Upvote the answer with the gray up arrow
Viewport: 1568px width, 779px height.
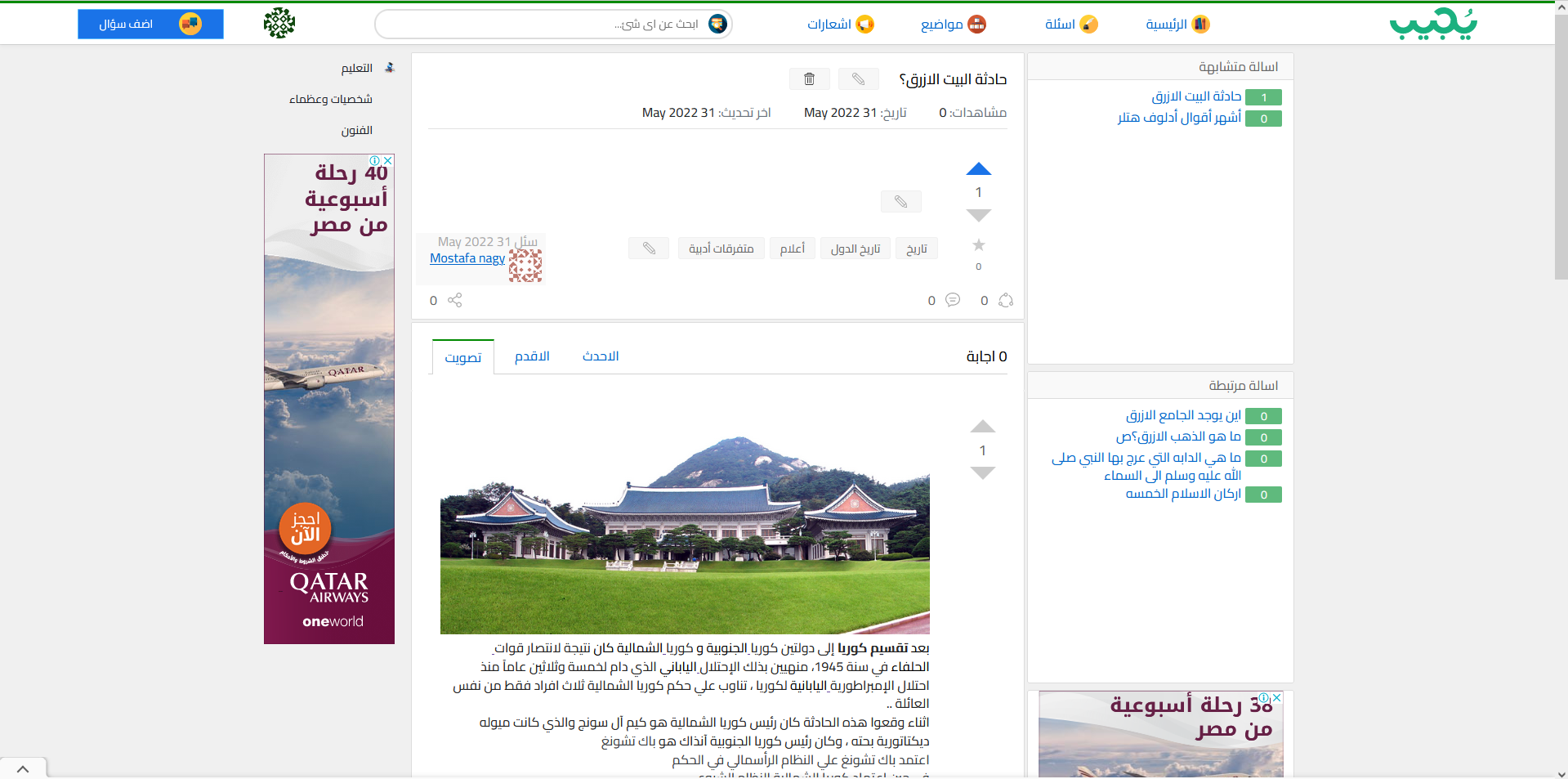pyautogui.click(x=982, y=427)
